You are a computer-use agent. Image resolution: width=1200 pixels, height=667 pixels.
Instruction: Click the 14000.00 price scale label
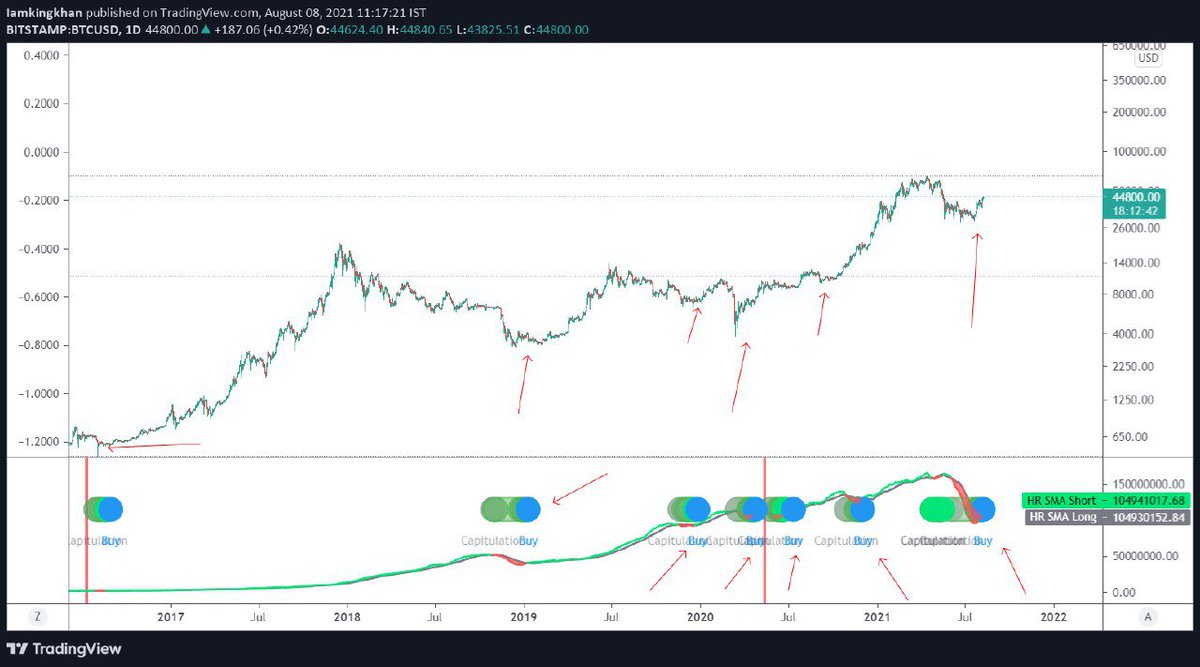click(x=1136, y=263)
